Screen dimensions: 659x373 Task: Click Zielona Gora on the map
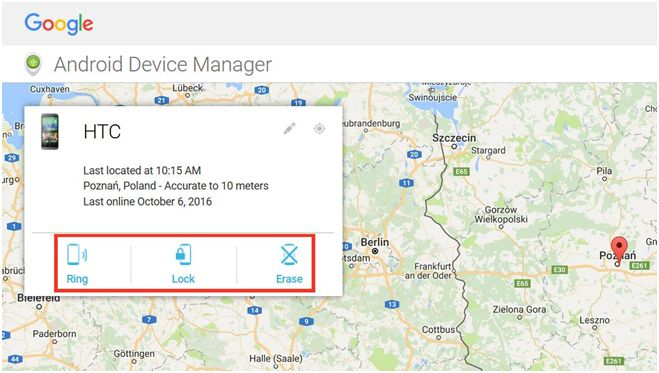[x=519, y=310]
